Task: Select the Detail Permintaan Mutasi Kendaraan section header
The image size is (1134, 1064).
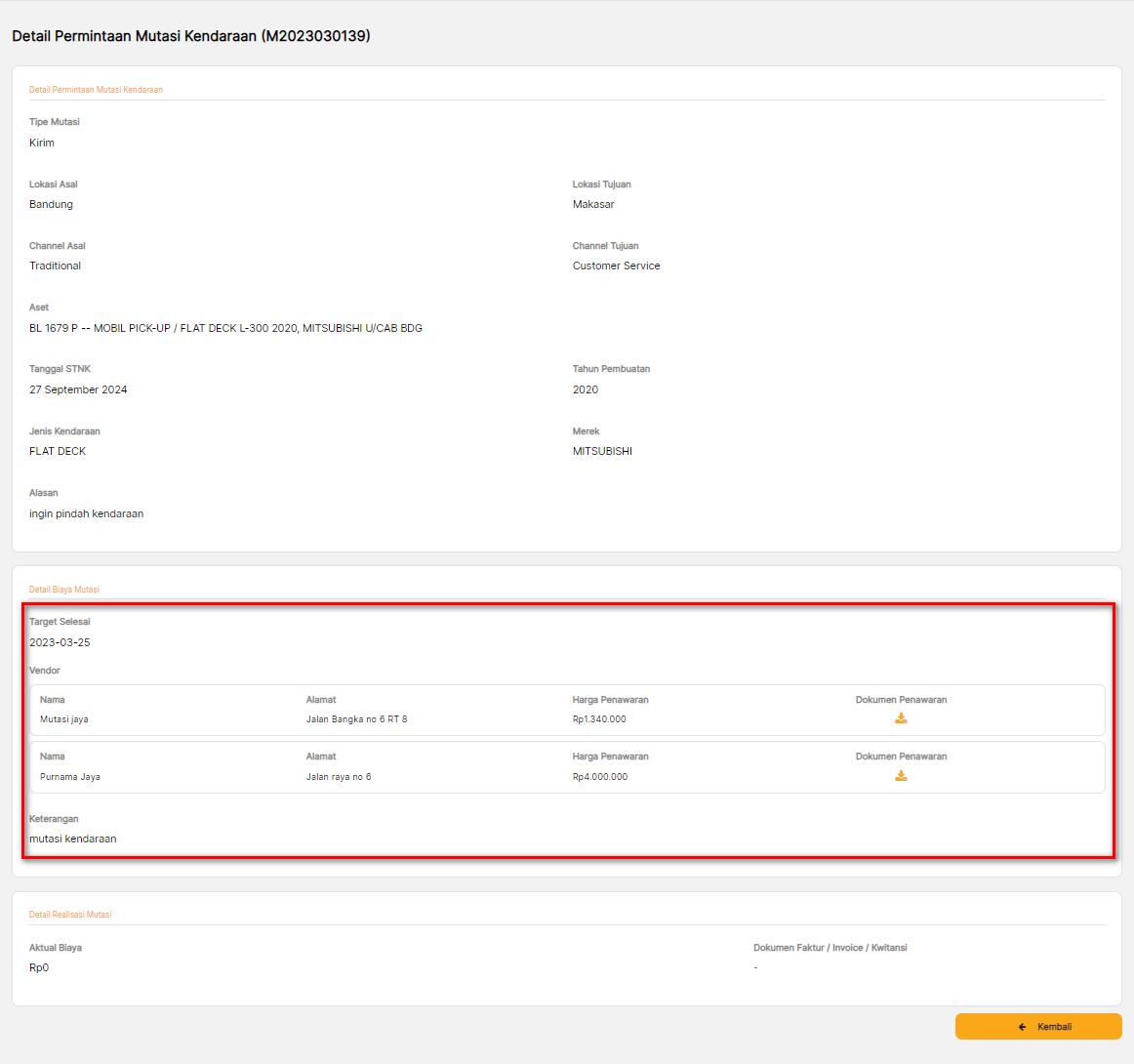Action: coord(96,90)
